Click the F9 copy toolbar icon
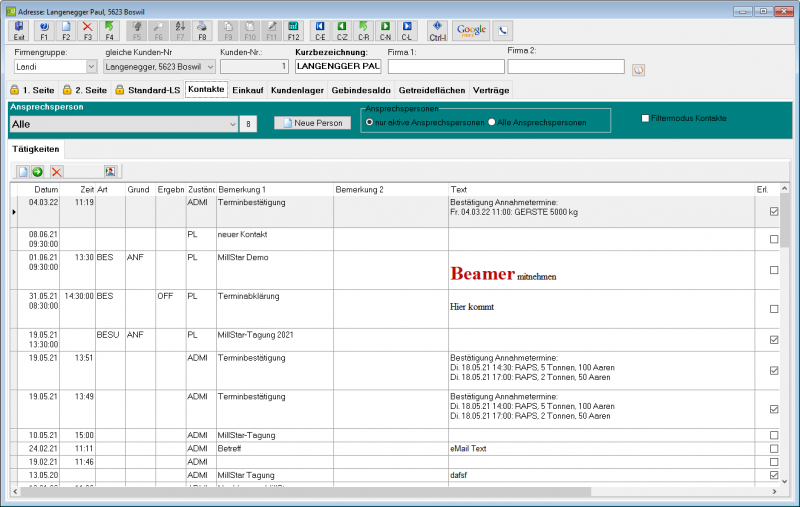 228,31
